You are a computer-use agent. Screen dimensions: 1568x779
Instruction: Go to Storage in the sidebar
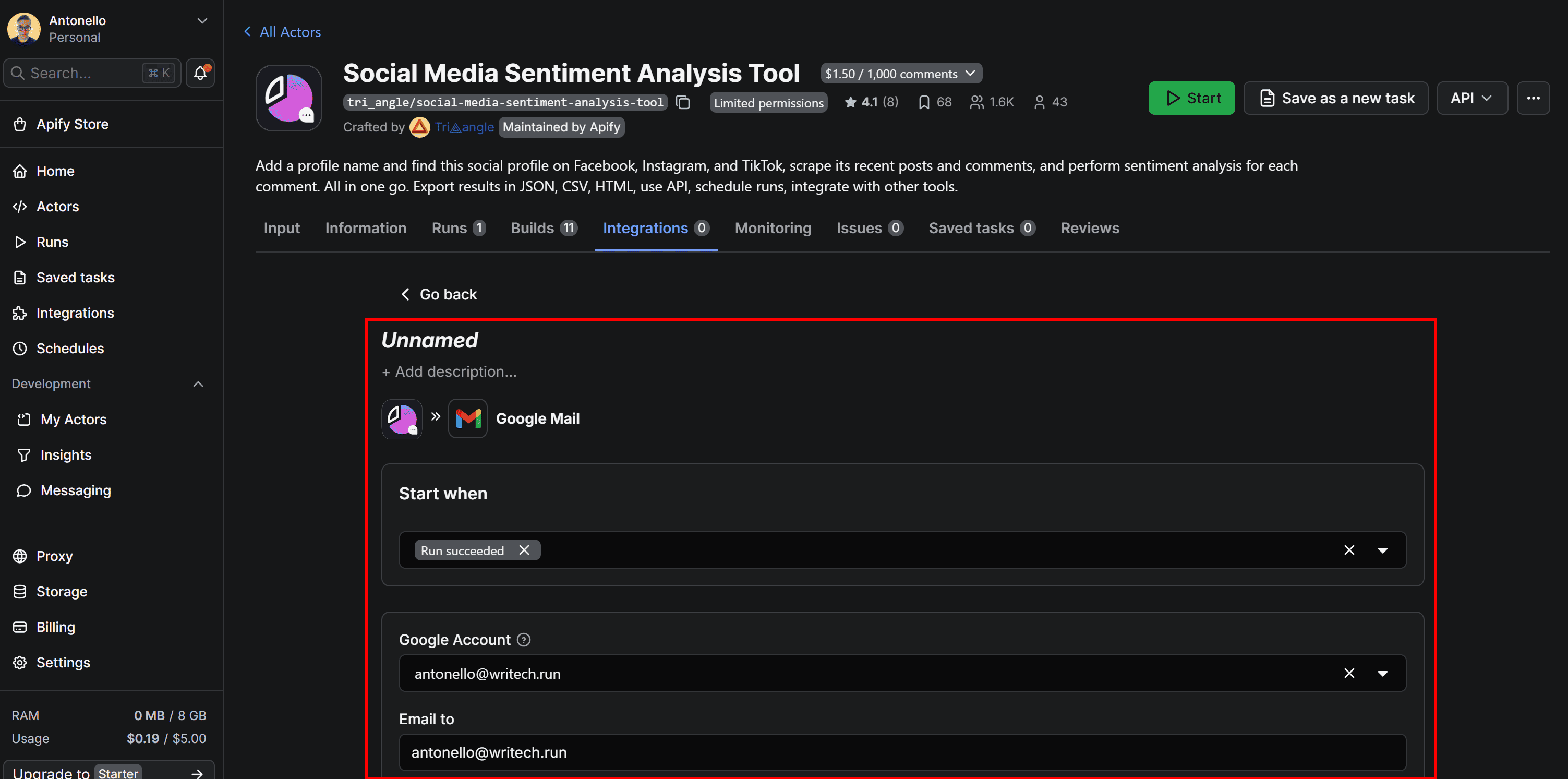[62, 591]
